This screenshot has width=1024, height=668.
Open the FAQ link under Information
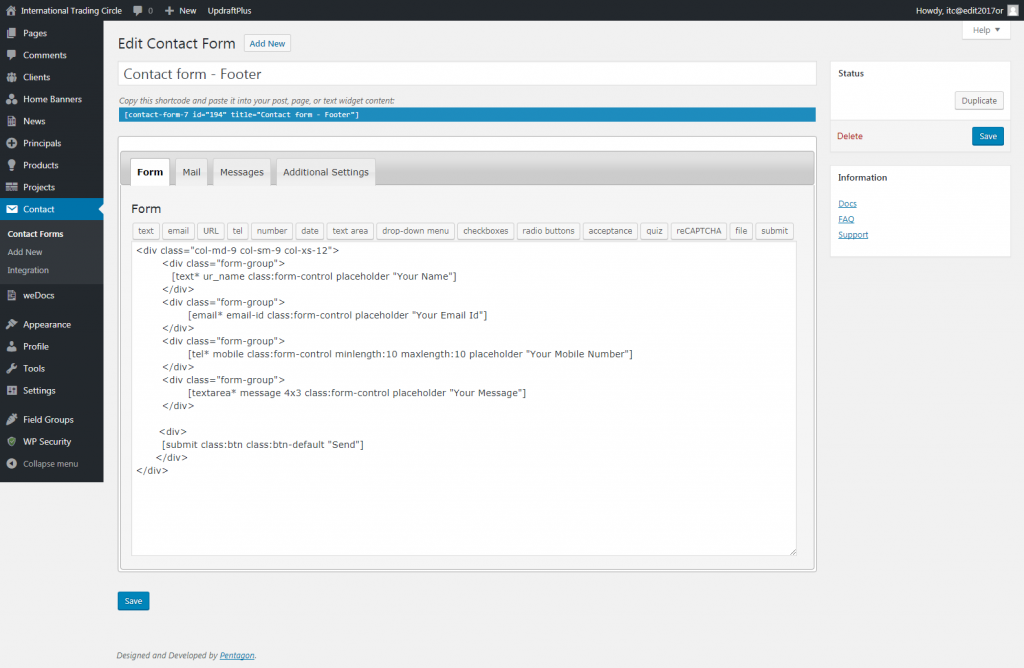pyautogui.click(x=846, y=219)
